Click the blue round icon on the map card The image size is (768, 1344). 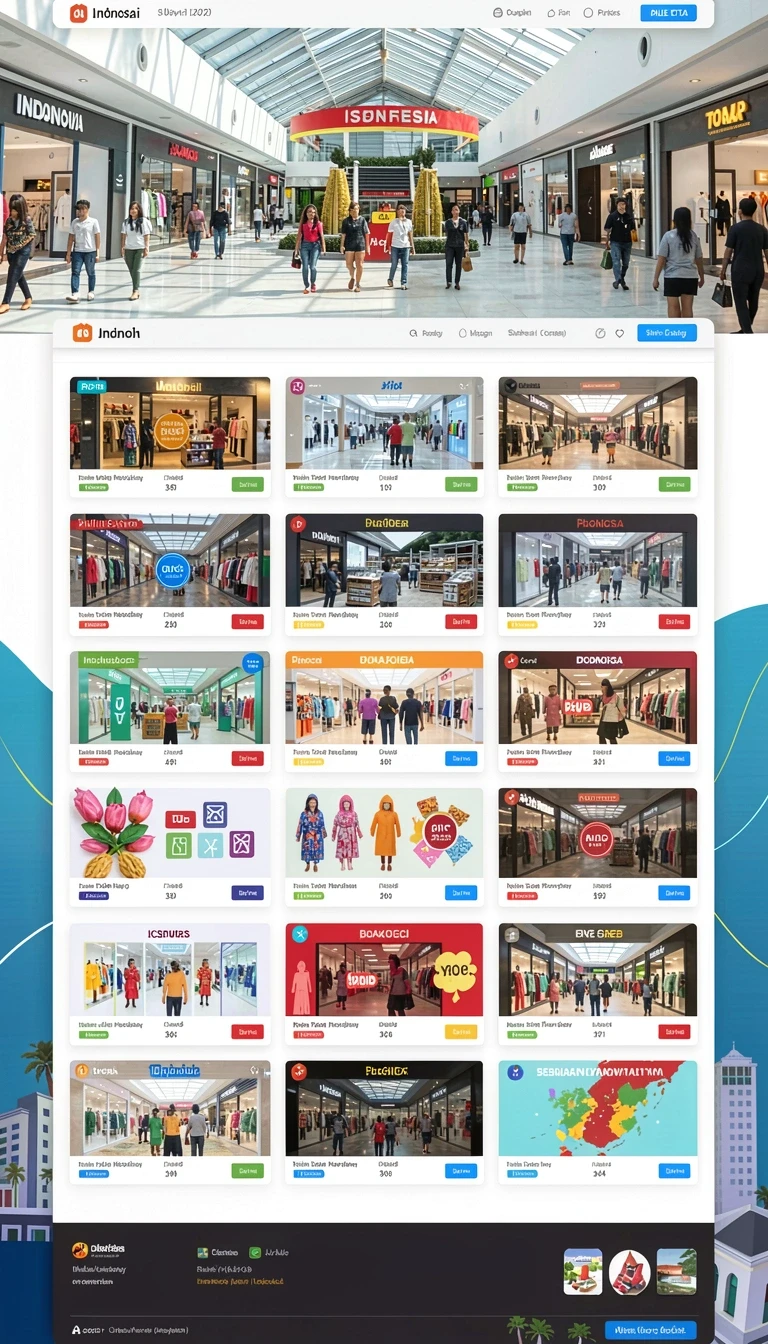[515, 1072]
